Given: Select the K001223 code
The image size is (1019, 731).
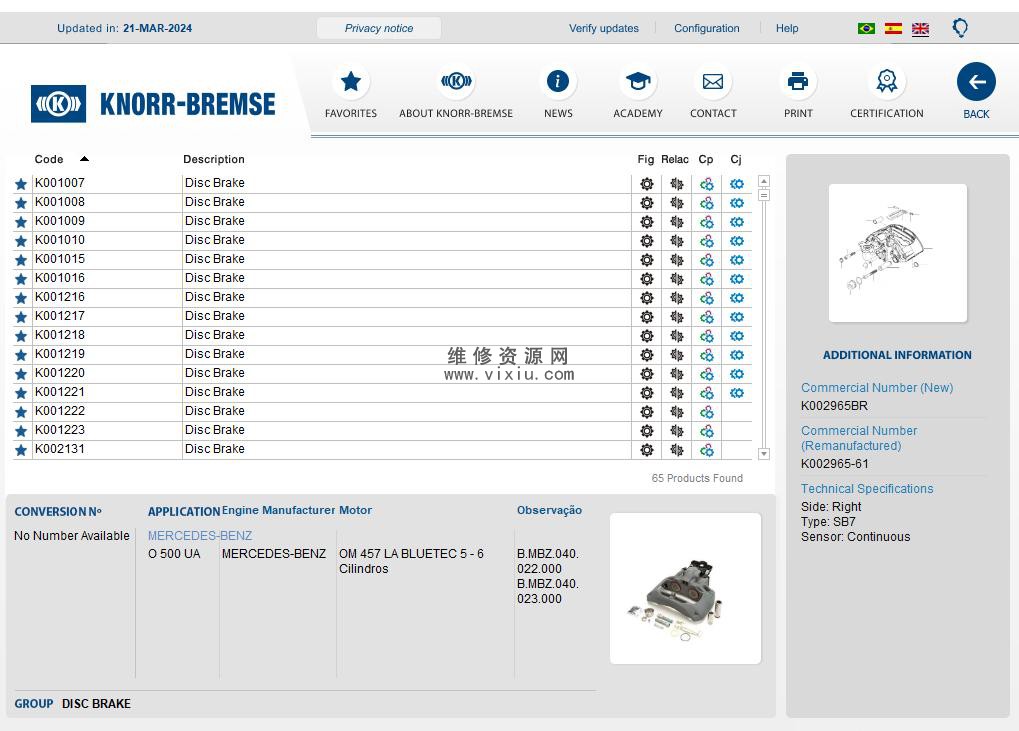Looking at the screenshot, I should pos(60,430).
